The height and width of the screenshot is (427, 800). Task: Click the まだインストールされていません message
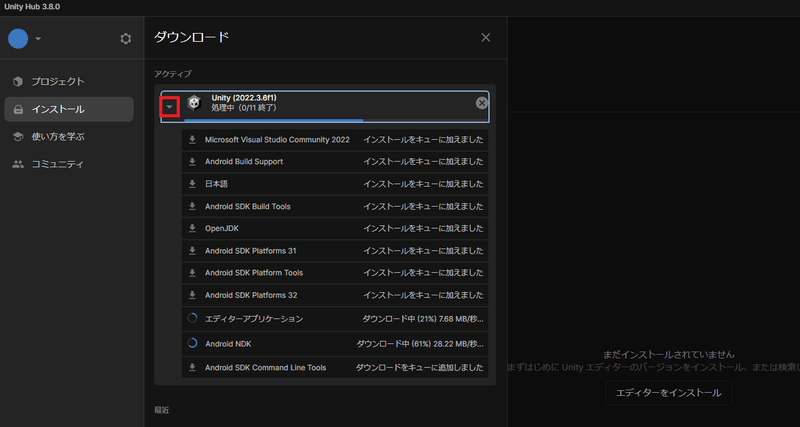point(668,354)
